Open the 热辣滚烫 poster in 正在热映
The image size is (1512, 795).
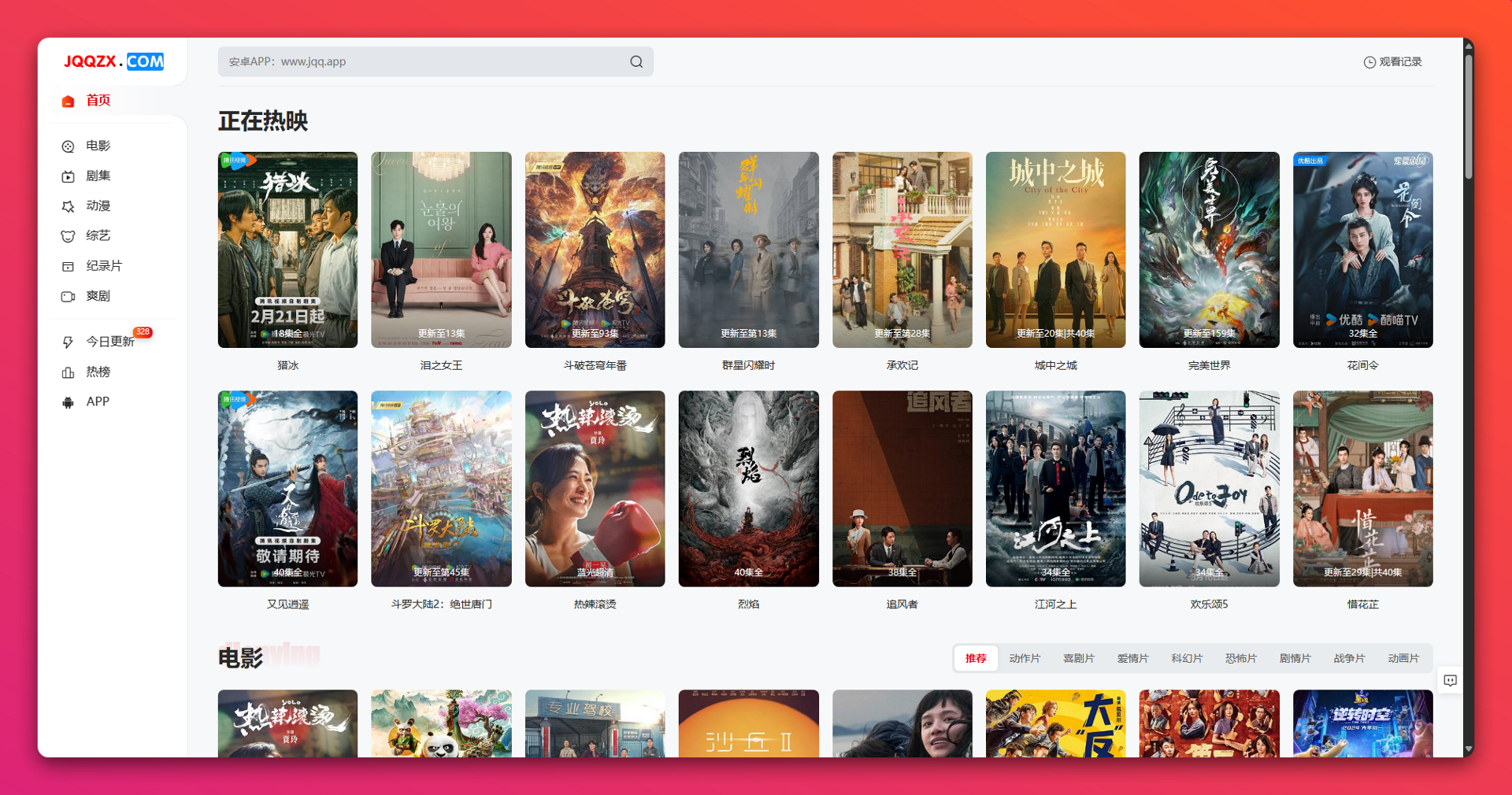[595, 489]
